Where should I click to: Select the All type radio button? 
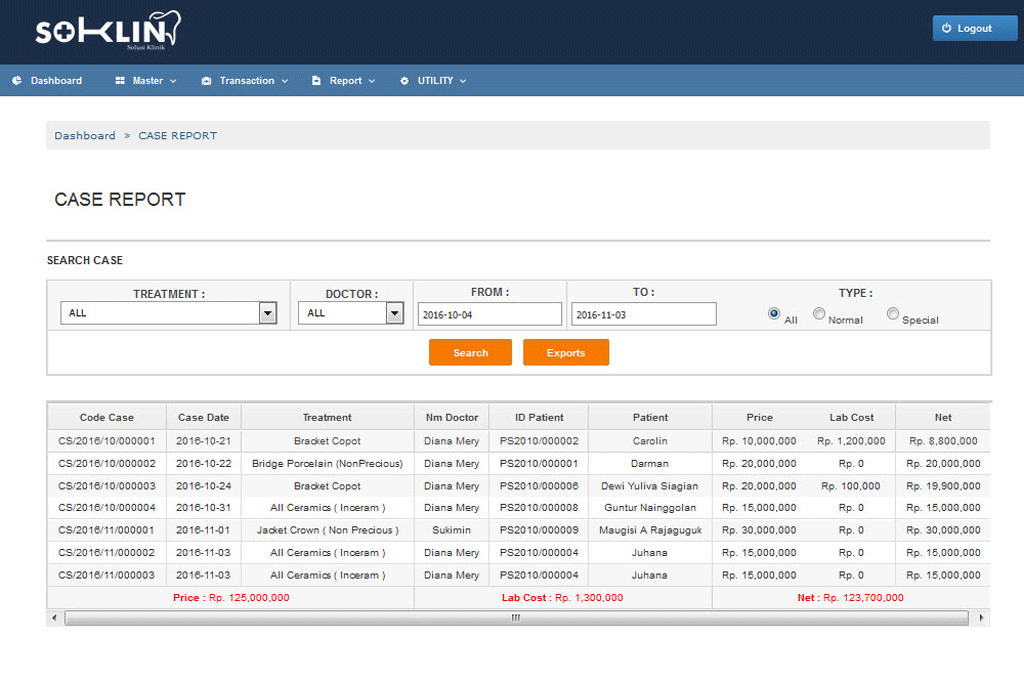pyautogui.click(x=774, y=313)
